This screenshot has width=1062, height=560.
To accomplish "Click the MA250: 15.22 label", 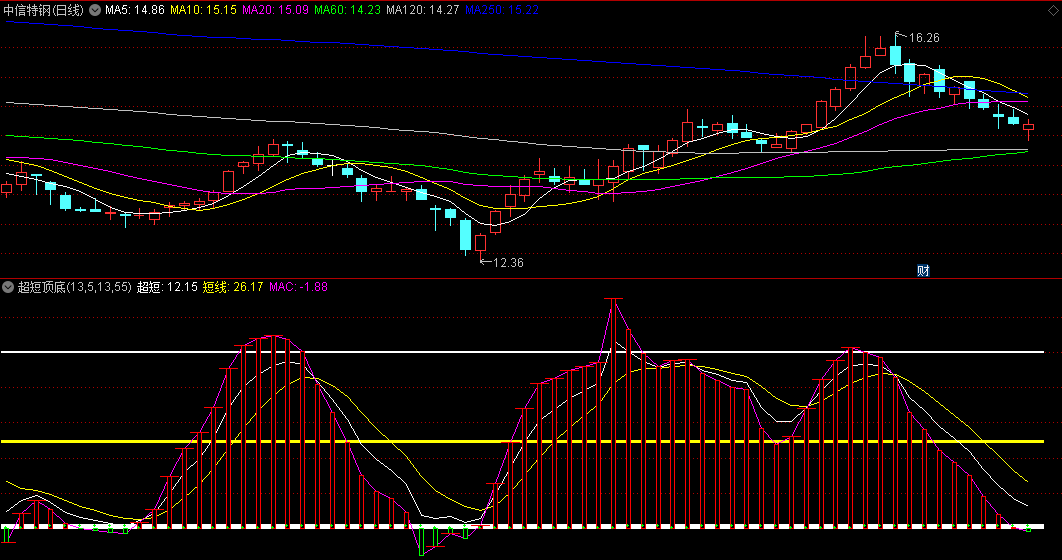I will (x=502, y=10).
